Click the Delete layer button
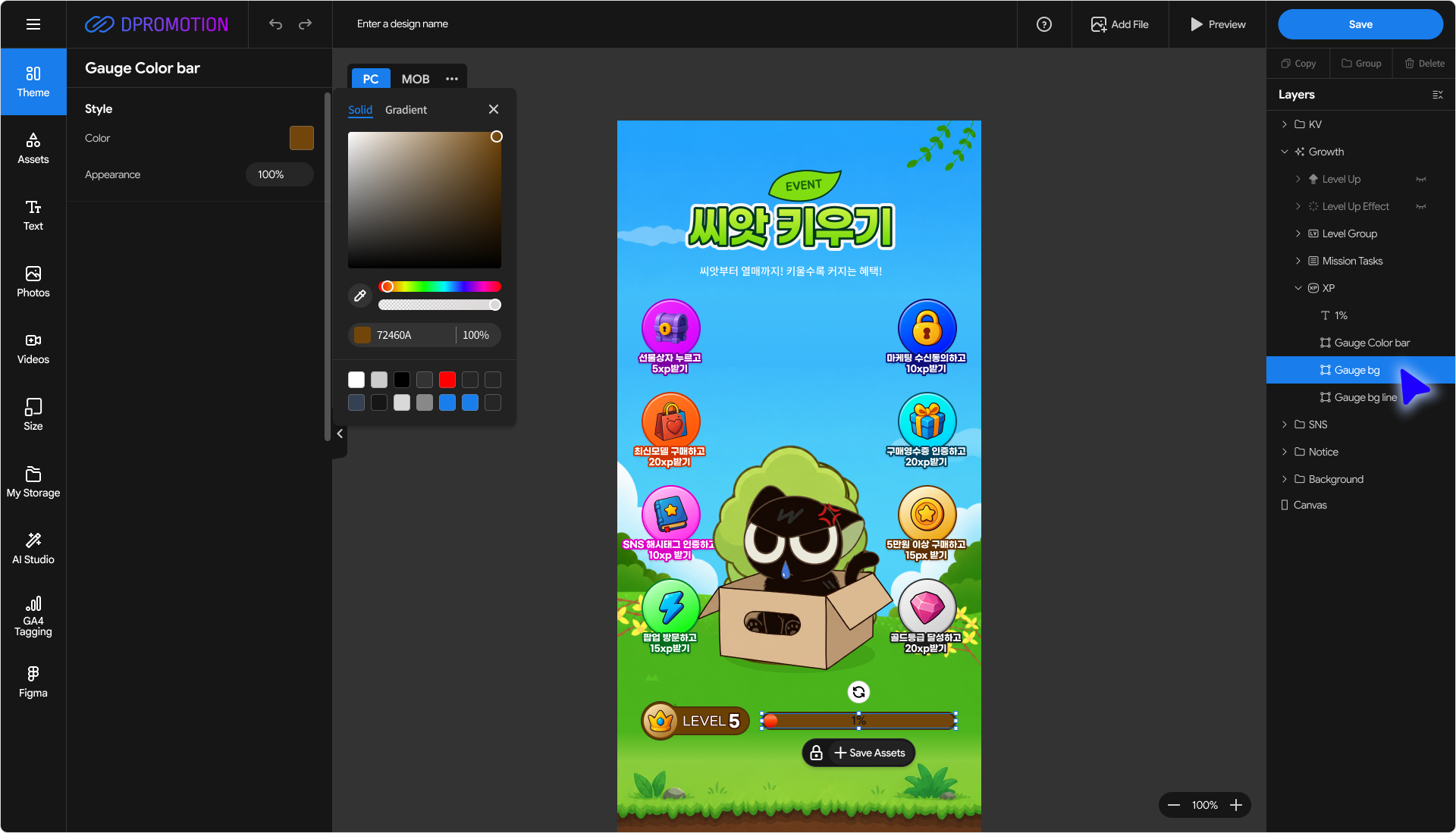The width and height of the screenshot is (1456, 833). pyautogui.click(x=1425, y=64)
